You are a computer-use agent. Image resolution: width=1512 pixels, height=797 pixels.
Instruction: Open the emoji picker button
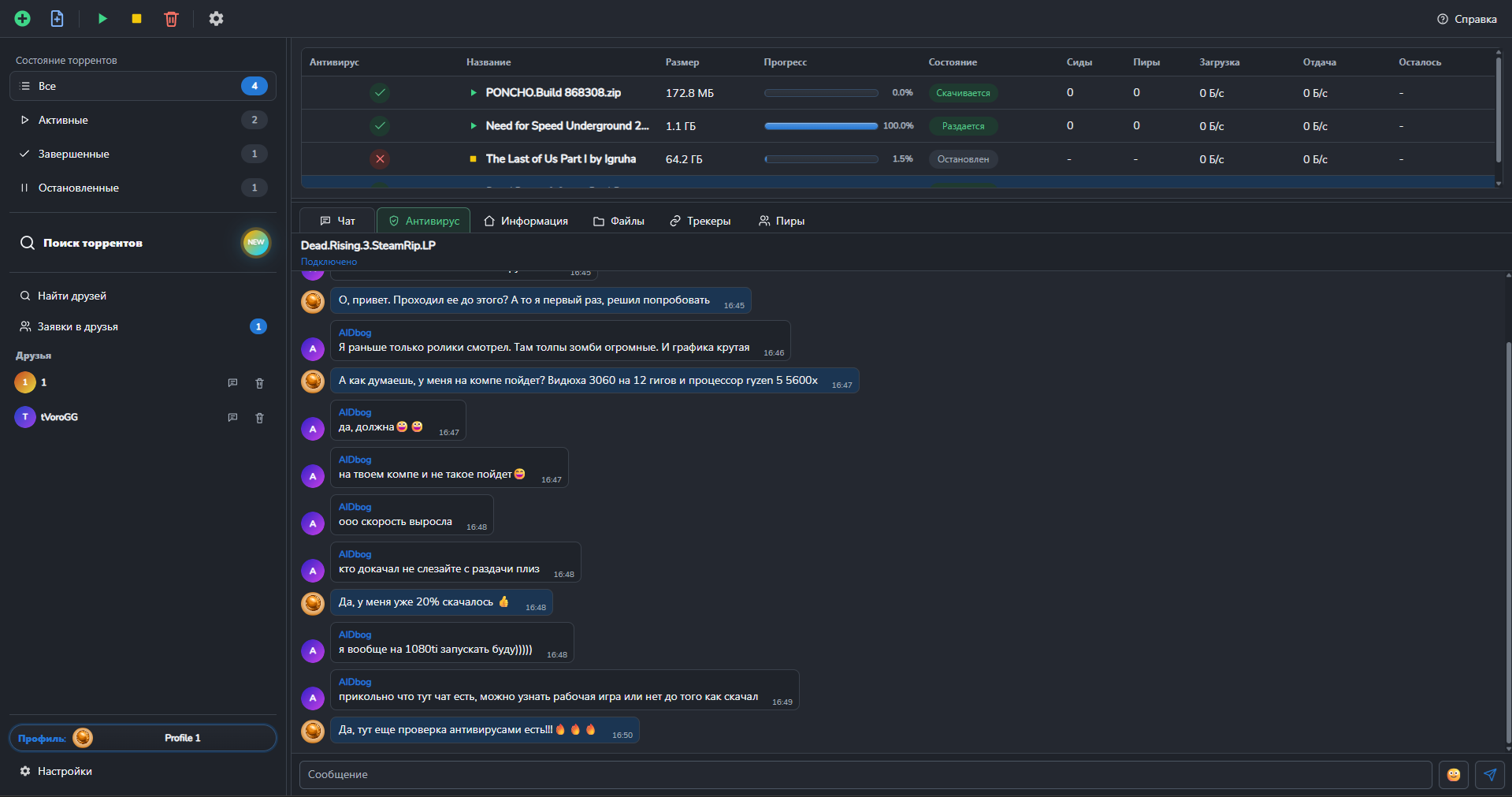point(1454,775)
